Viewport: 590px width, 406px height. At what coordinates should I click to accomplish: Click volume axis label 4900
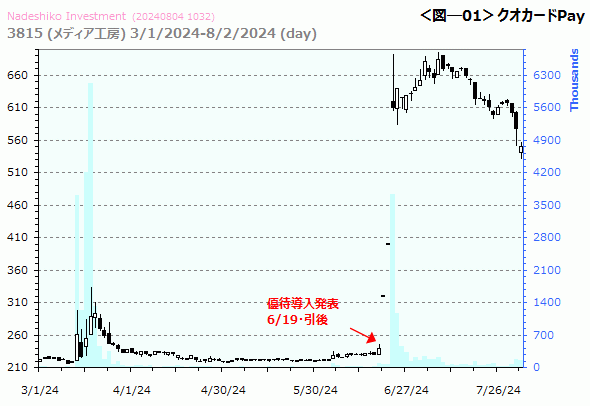click(x=547, y=140)
